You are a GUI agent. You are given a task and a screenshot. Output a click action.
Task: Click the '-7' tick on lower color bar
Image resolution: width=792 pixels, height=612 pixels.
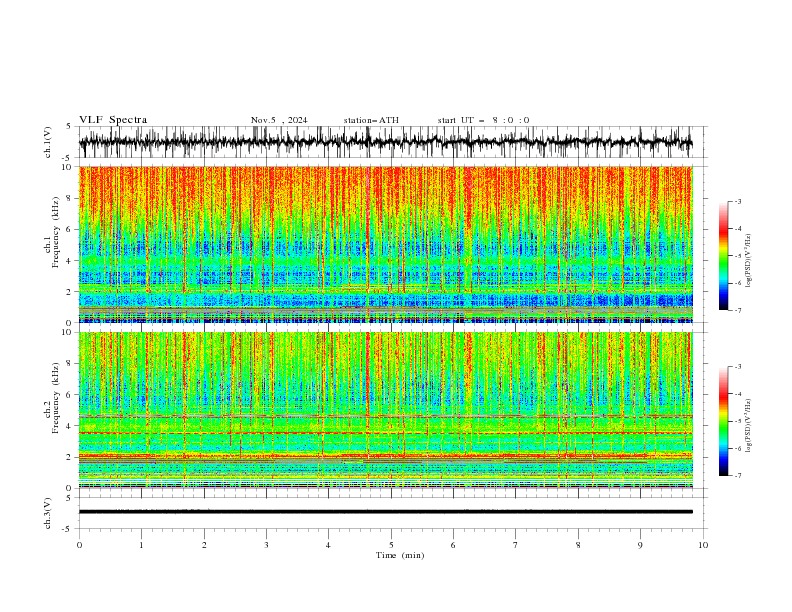point(737,476)
